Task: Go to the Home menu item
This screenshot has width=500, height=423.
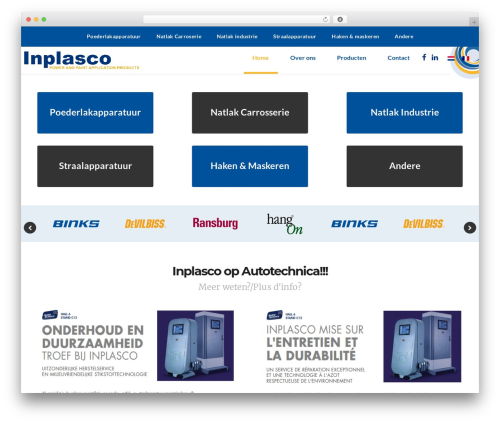Action: 260,58
